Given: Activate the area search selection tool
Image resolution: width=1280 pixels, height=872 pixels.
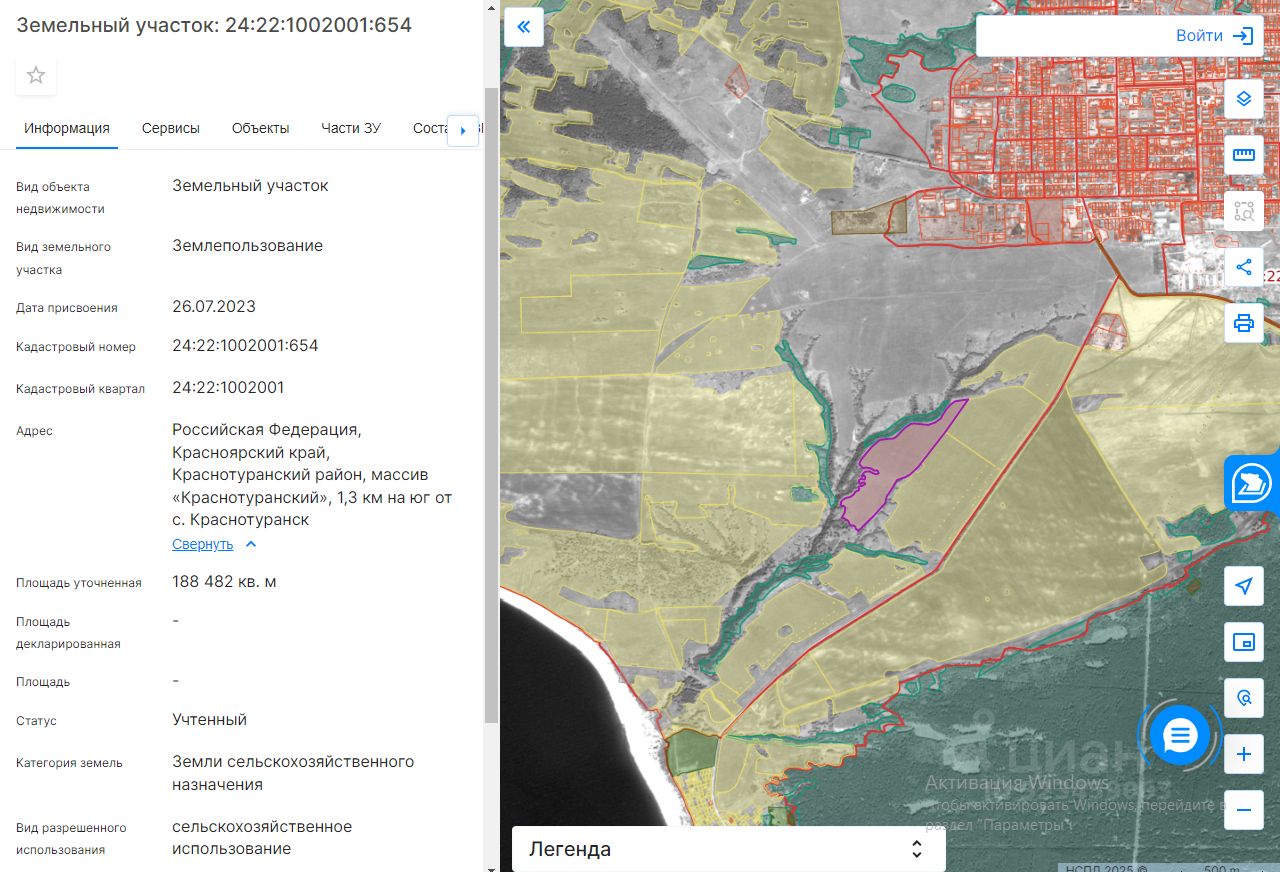Looking at the screenshot, I should pyautogui.click(x=1244, y=211).
